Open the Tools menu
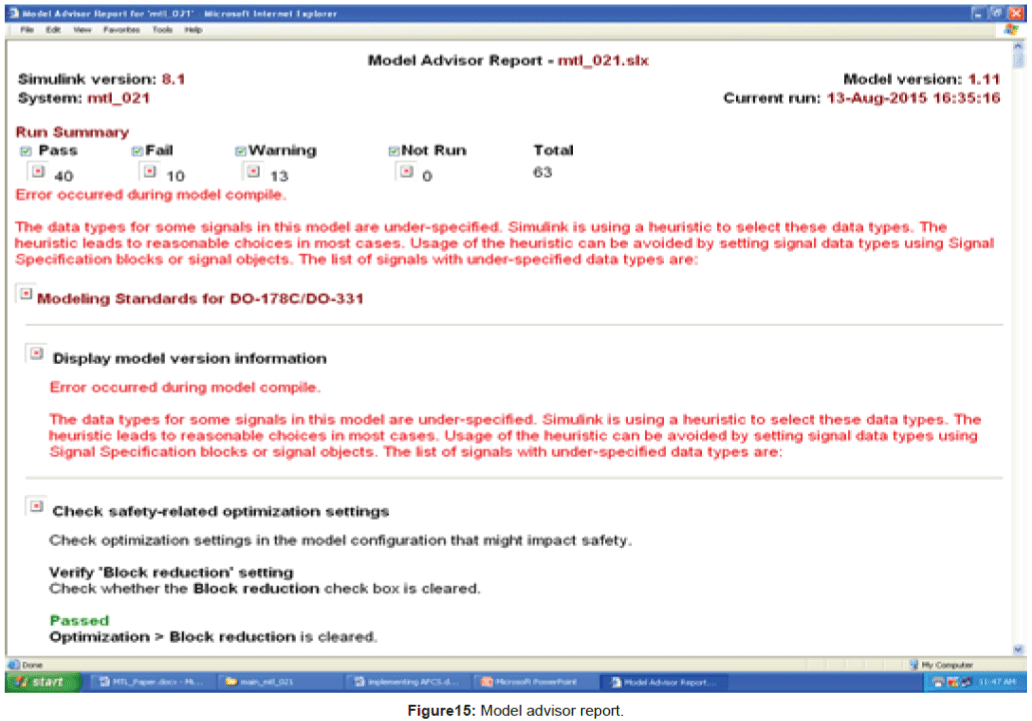Viewport: 1032px width, 721px height. coord(162,30)
